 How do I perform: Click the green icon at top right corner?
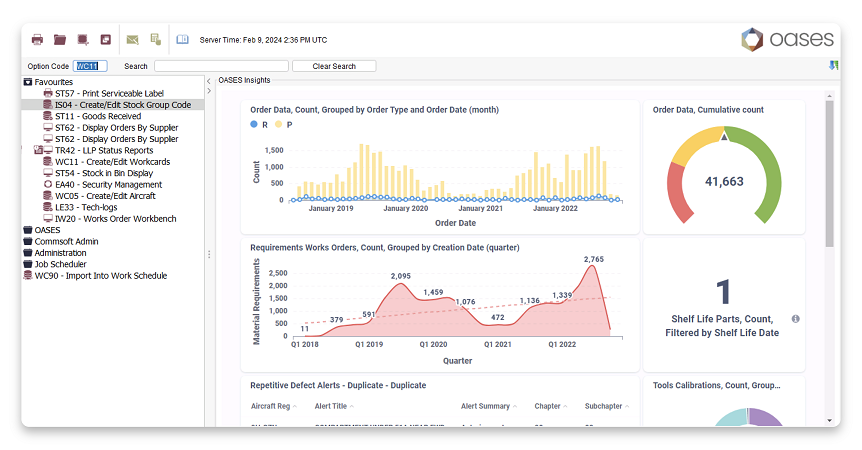[x=833, y=65]
